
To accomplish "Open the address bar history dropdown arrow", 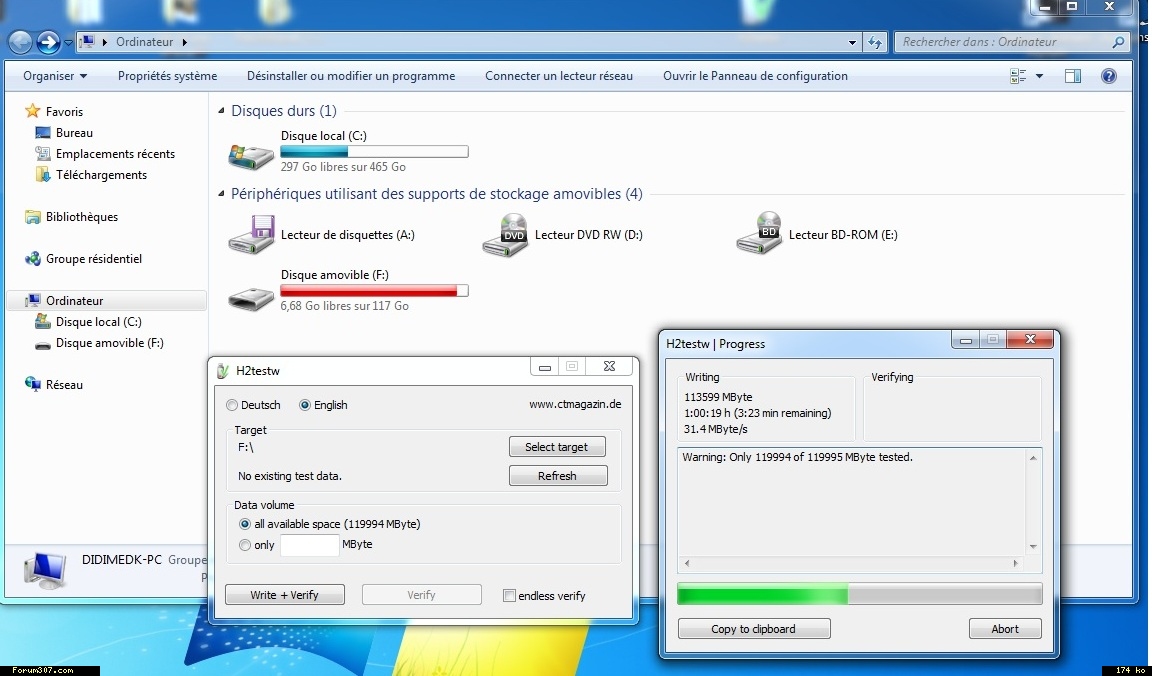I will (852, 43).
